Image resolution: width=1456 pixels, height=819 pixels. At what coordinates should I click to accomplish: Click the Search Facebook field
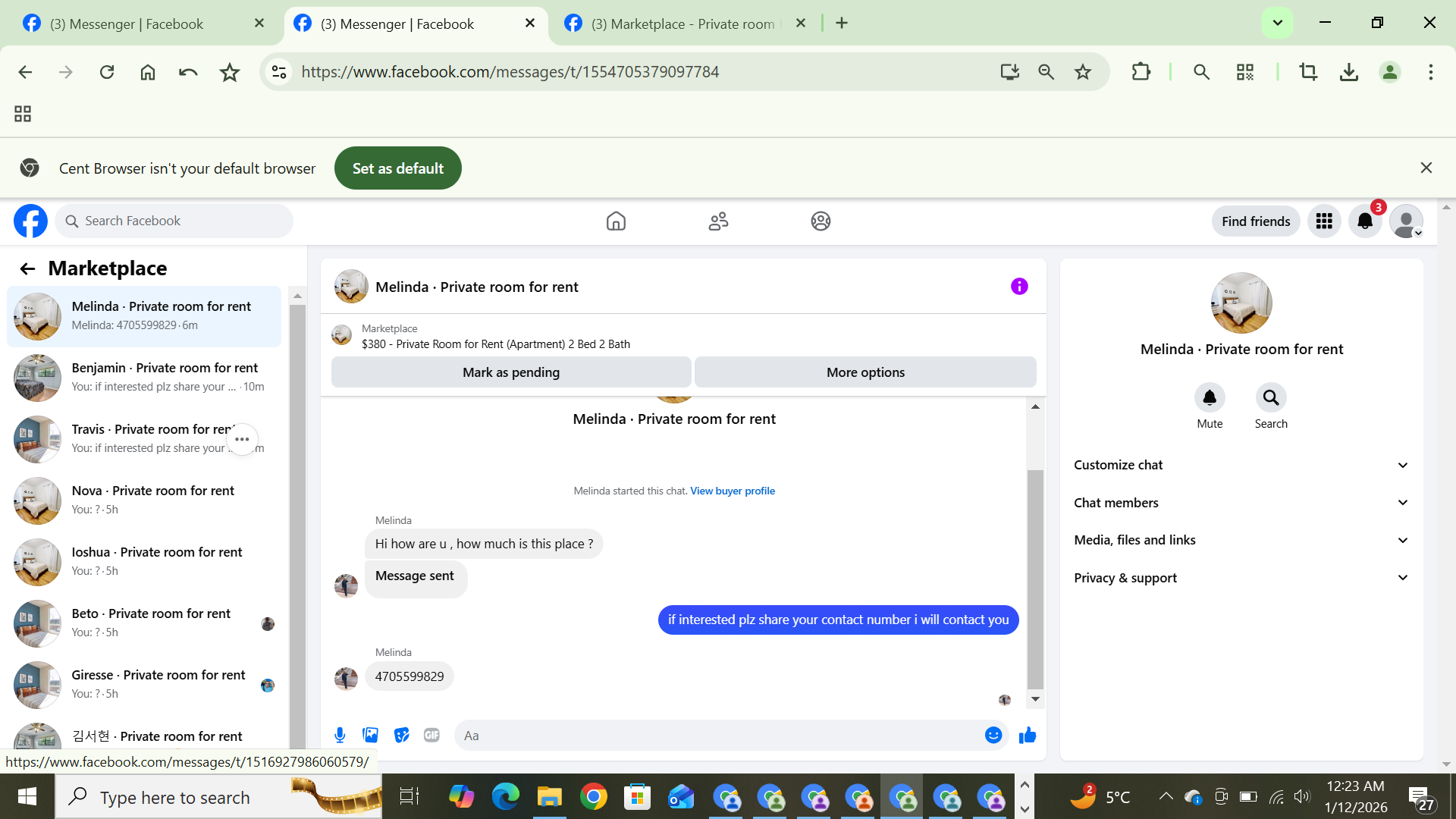click(x=174, y=221)
